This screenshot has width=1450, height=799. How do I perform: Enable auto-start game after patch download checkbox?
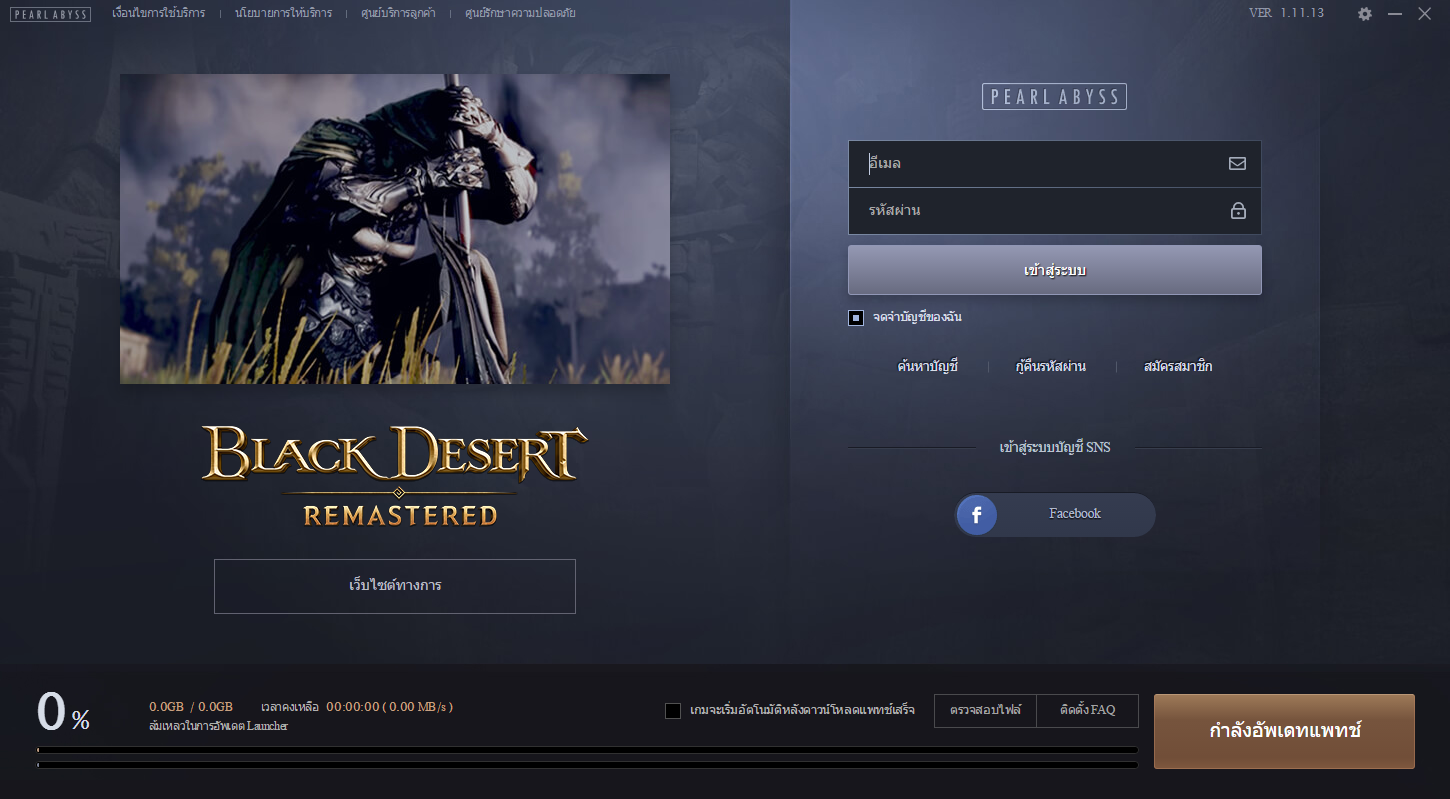coord(673,711)
